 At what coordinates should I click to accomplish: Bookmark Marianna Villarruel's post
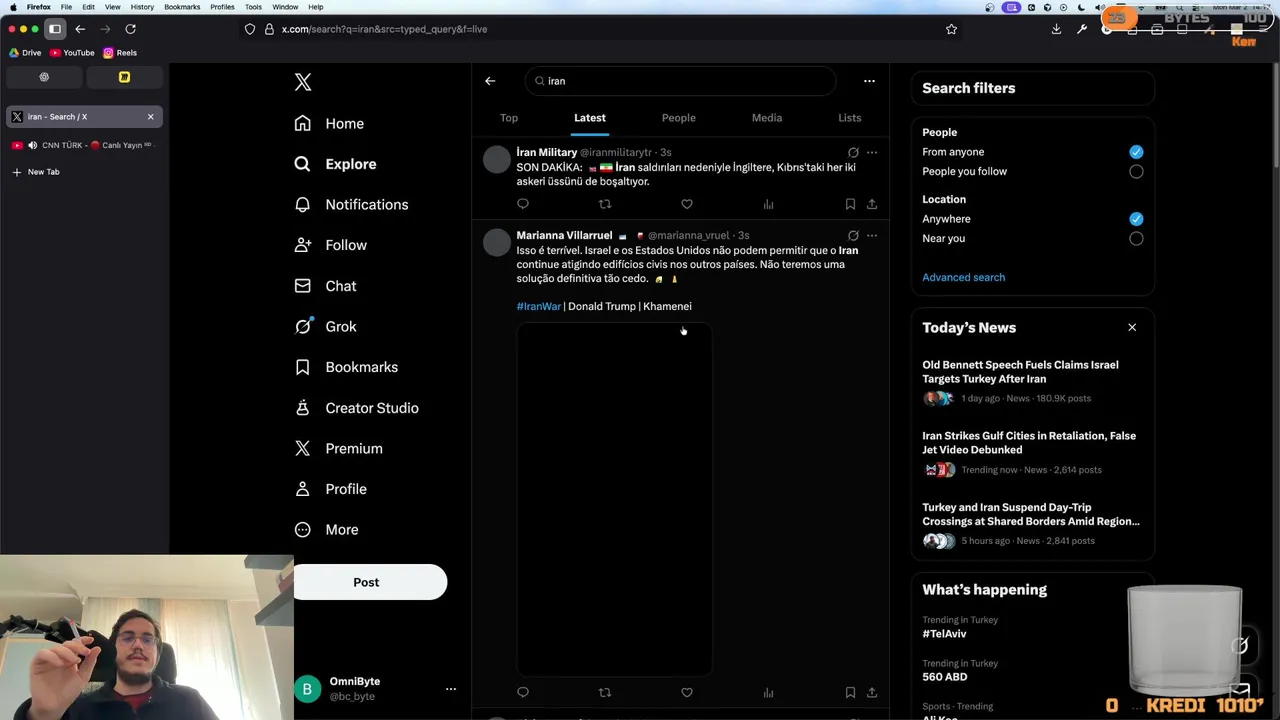[x=850, y=692]
